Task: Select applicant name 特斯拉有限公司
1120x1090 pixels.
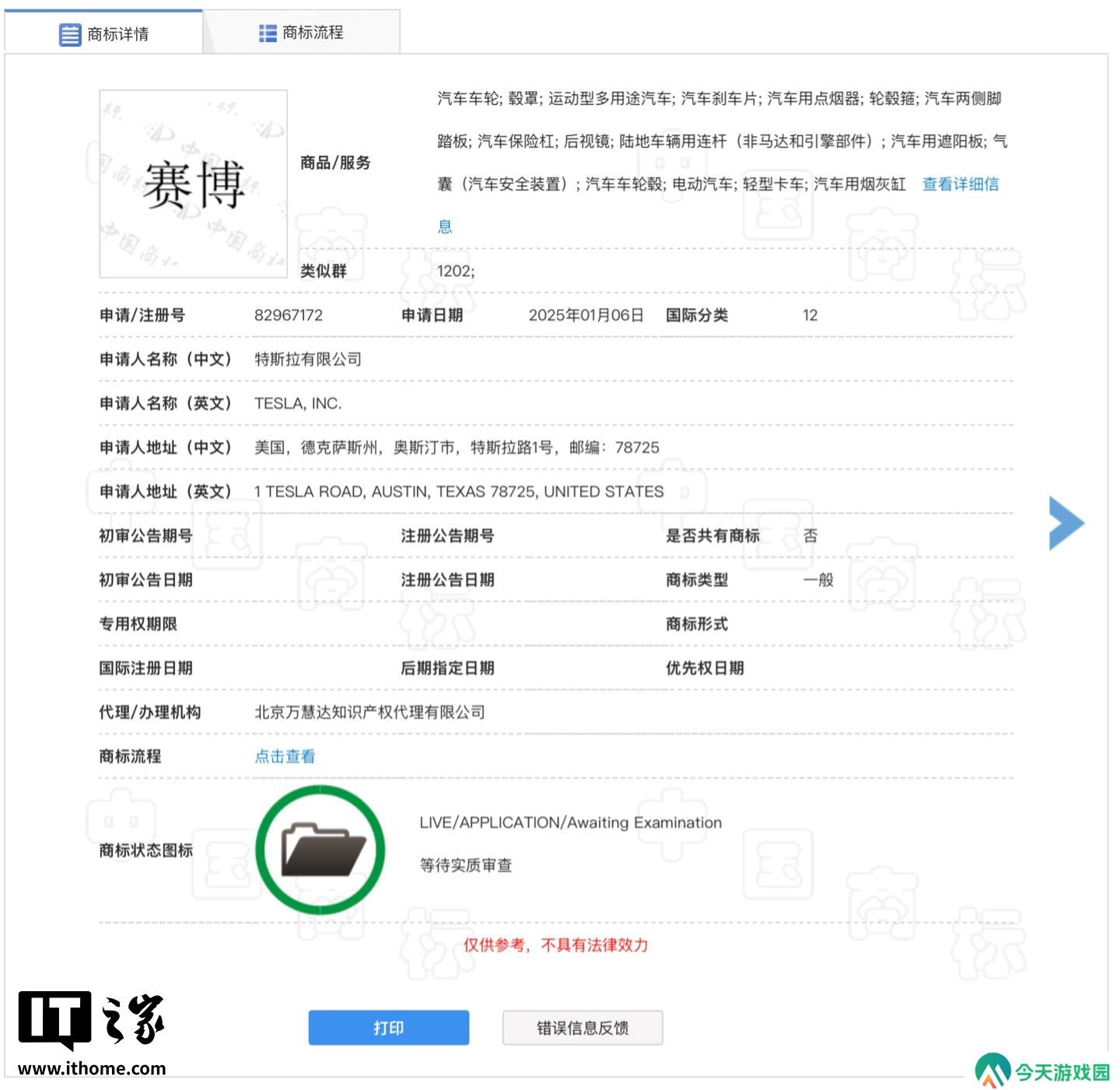Action: [x=308, y=359]
